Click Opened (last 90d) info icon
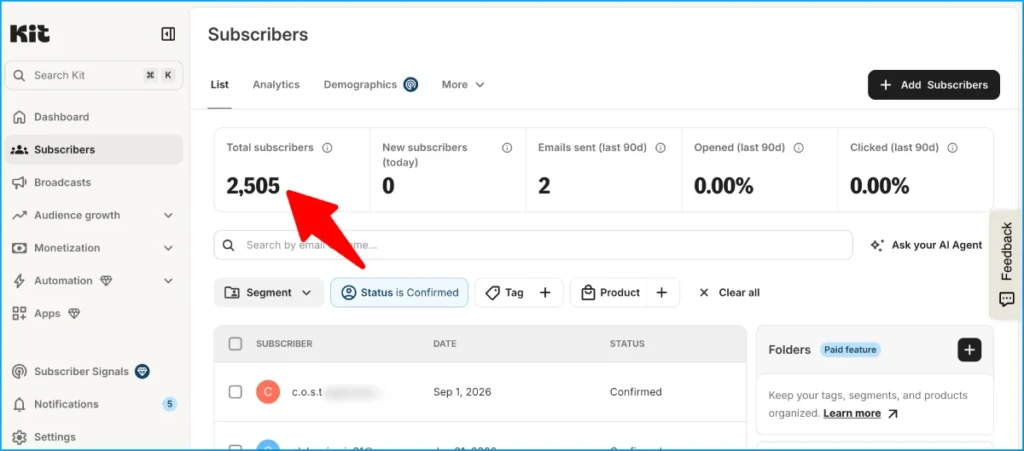Screen dimensions: 1024x451 click(x=798, y=148)
